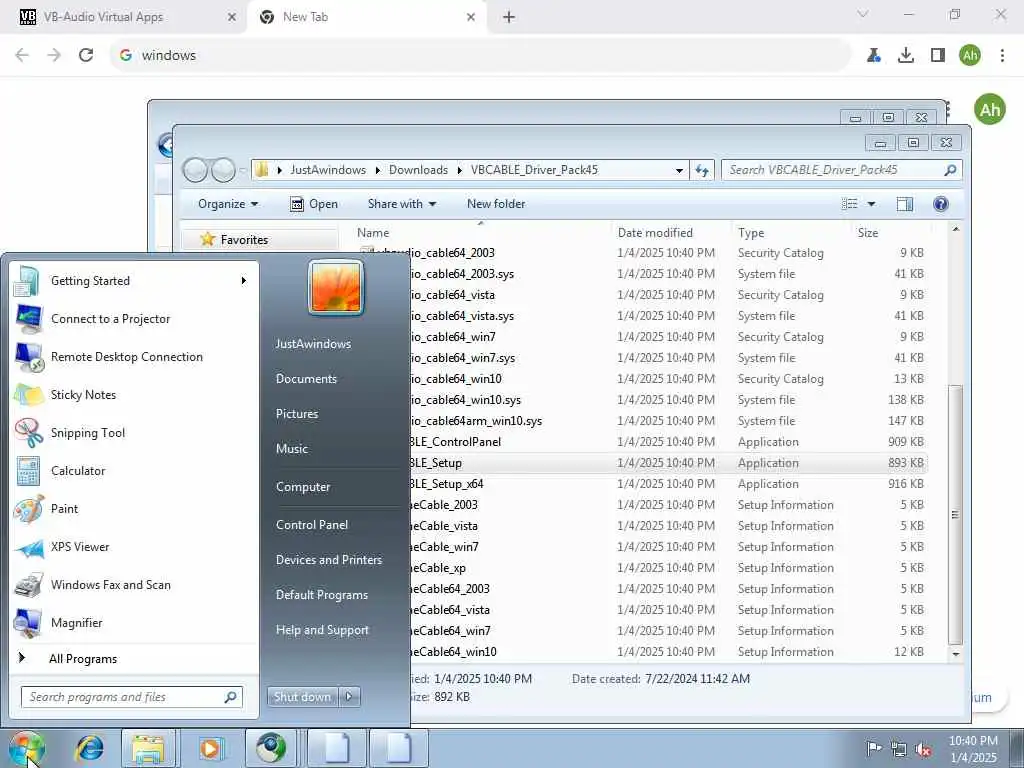Click the Shut down button
Screen dimensions: 1024x768
pos(302,696)
